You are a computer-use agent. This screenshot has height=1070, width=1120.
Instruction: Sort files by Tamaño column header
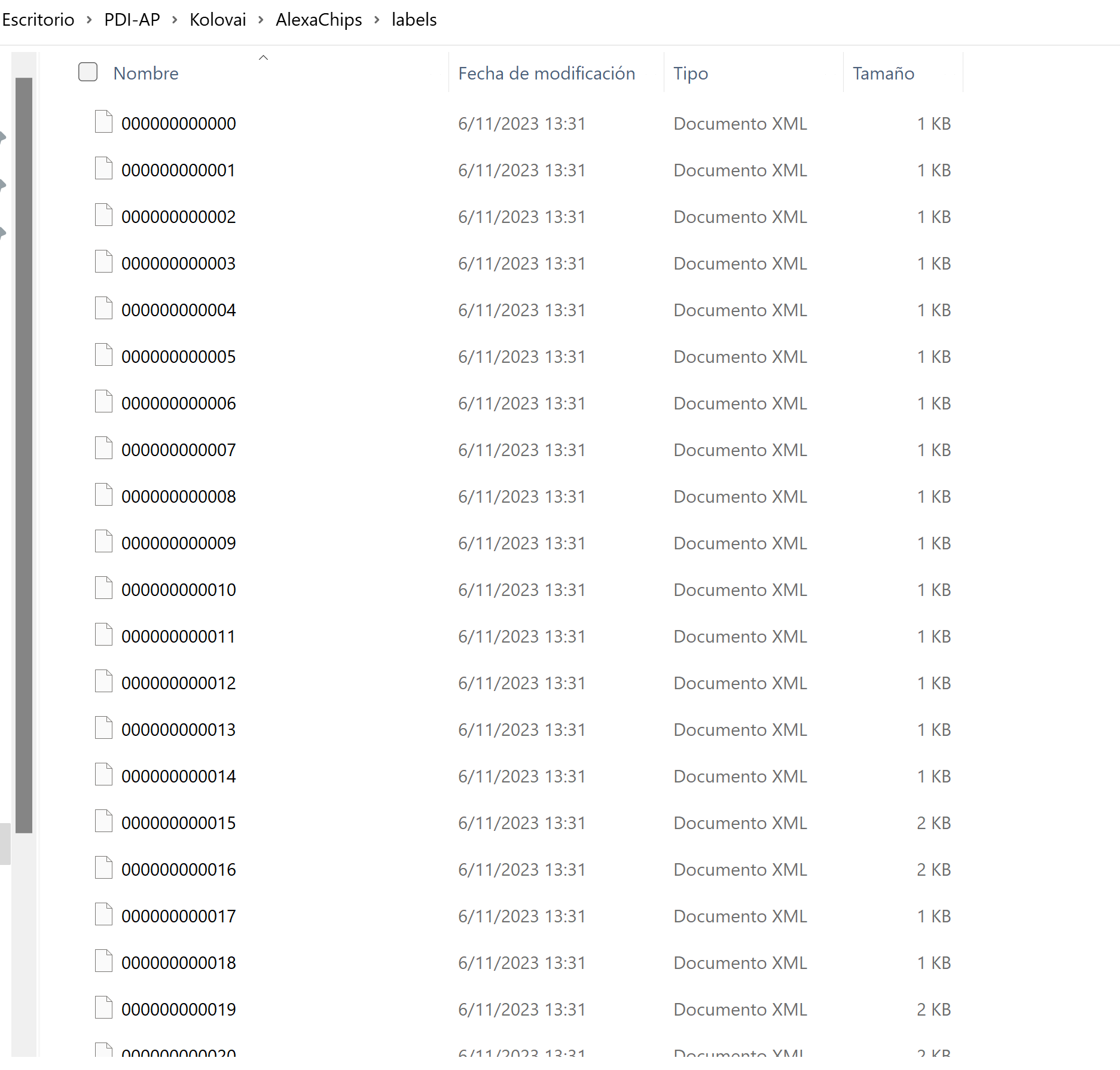tap(883, 74)
